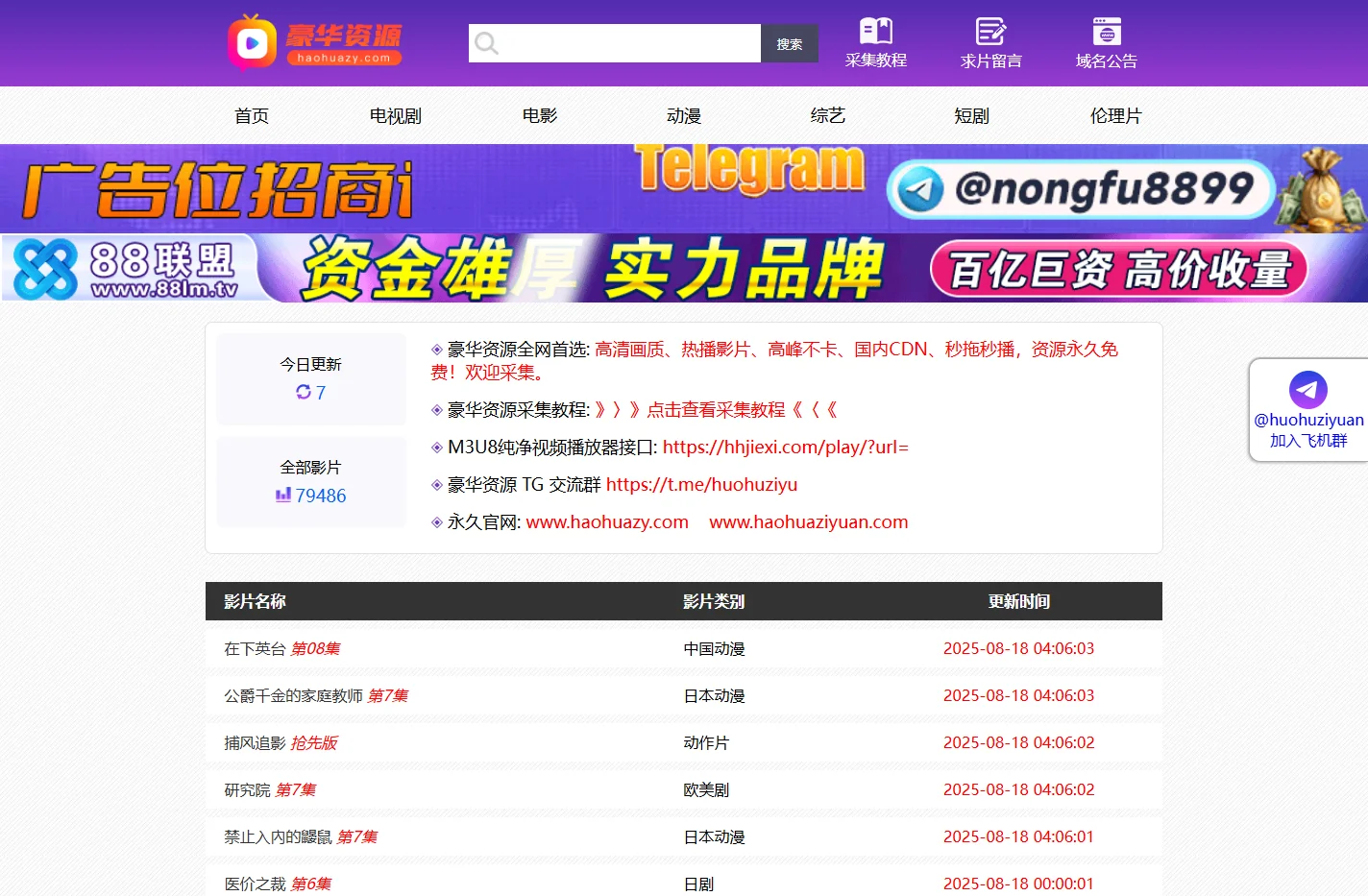Image resolution: width=1368 pixels, height=896 pixels.
Task: Open 捕风追影 抢先版 entry
Action: point(281,742)
